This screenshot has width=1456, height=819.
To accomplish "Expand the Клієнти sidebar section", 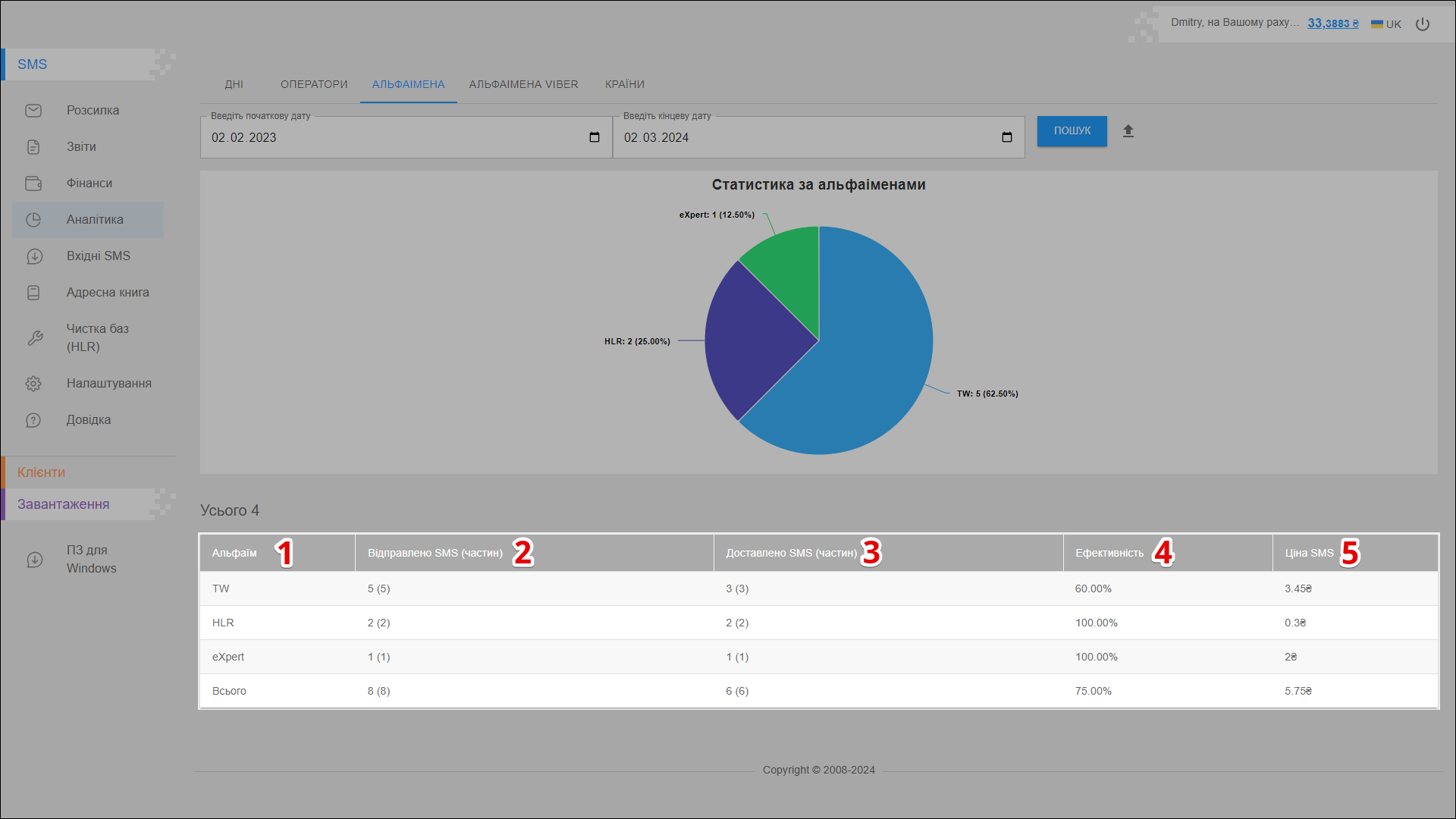I will 42,472.
